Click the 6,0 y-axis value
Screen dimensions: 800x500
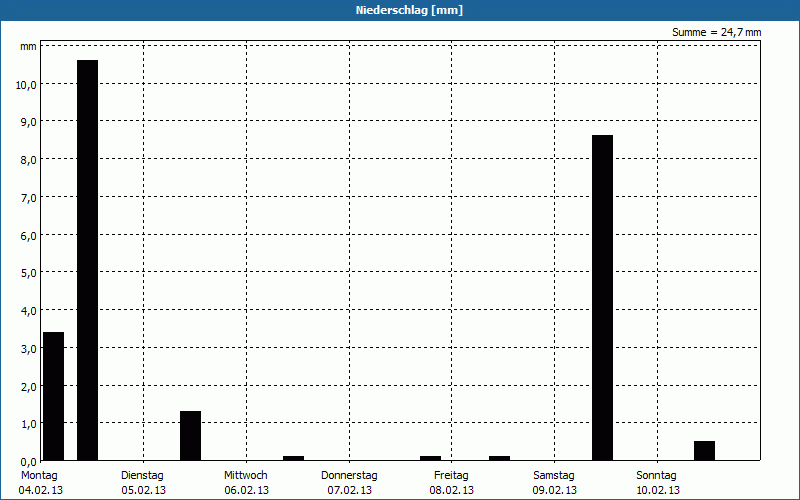pyautogui.click(x=29, y=236)
